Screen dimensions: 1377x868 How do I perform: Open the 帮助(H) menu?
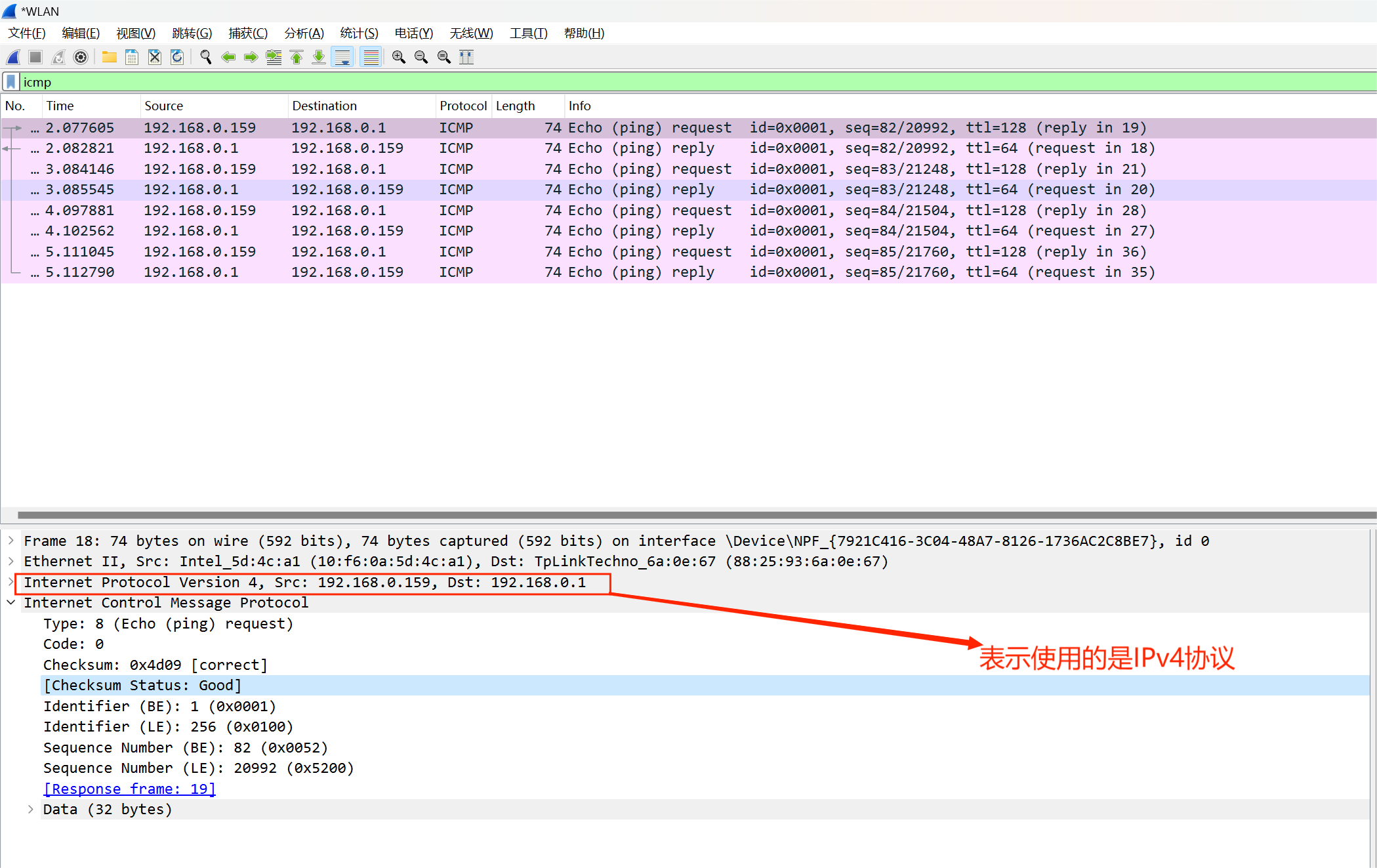[585, 33]
